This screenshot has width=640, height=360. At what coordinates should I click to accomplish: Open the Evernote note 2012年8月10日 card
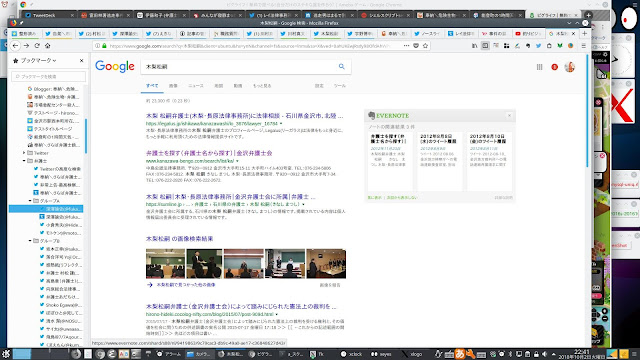(489, 161)
